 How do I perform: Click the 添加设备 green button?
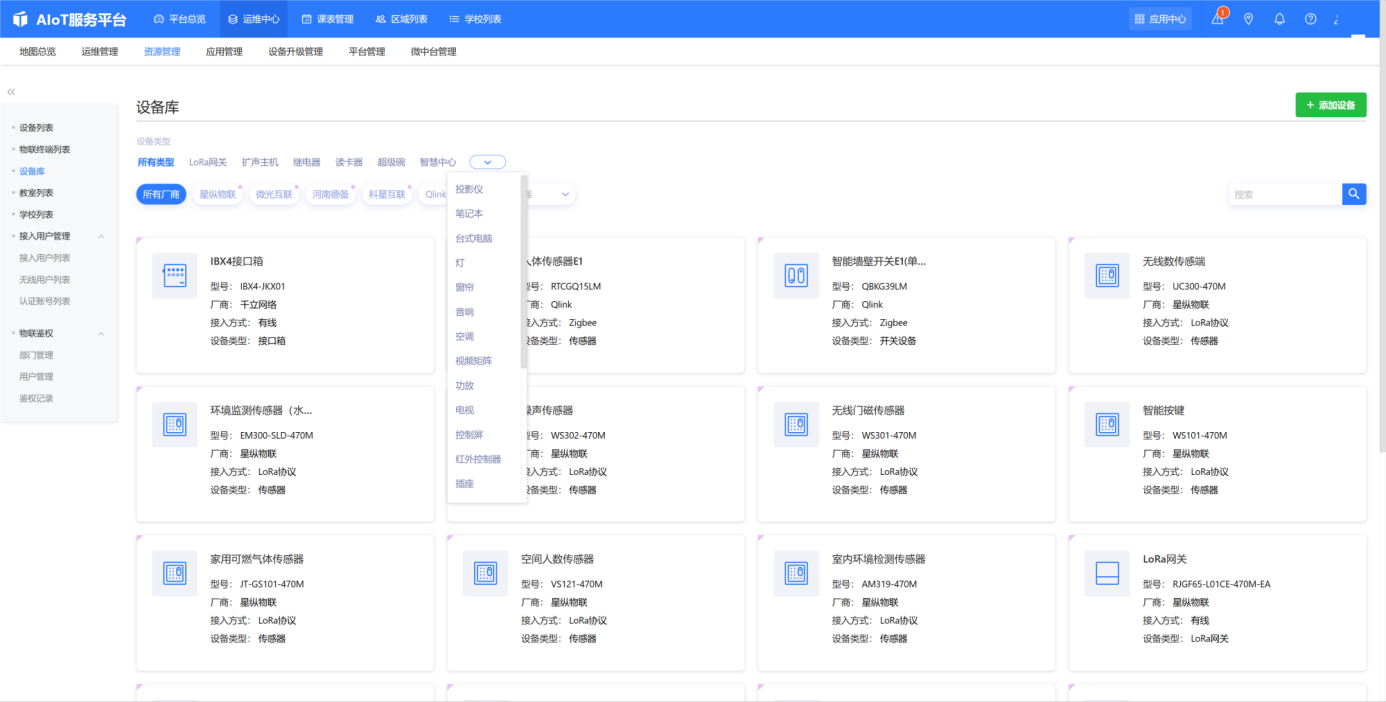click(1331, 104)
